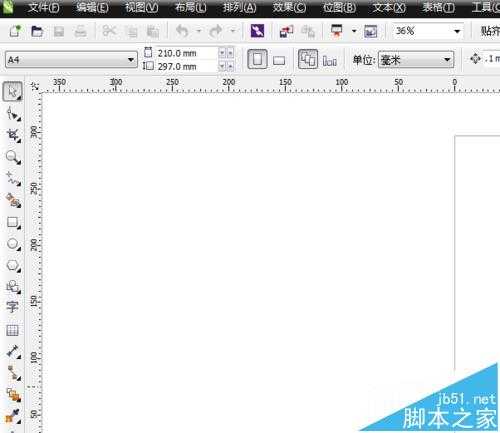Create a new document
The image size is (500, 433).
point(15,31)
